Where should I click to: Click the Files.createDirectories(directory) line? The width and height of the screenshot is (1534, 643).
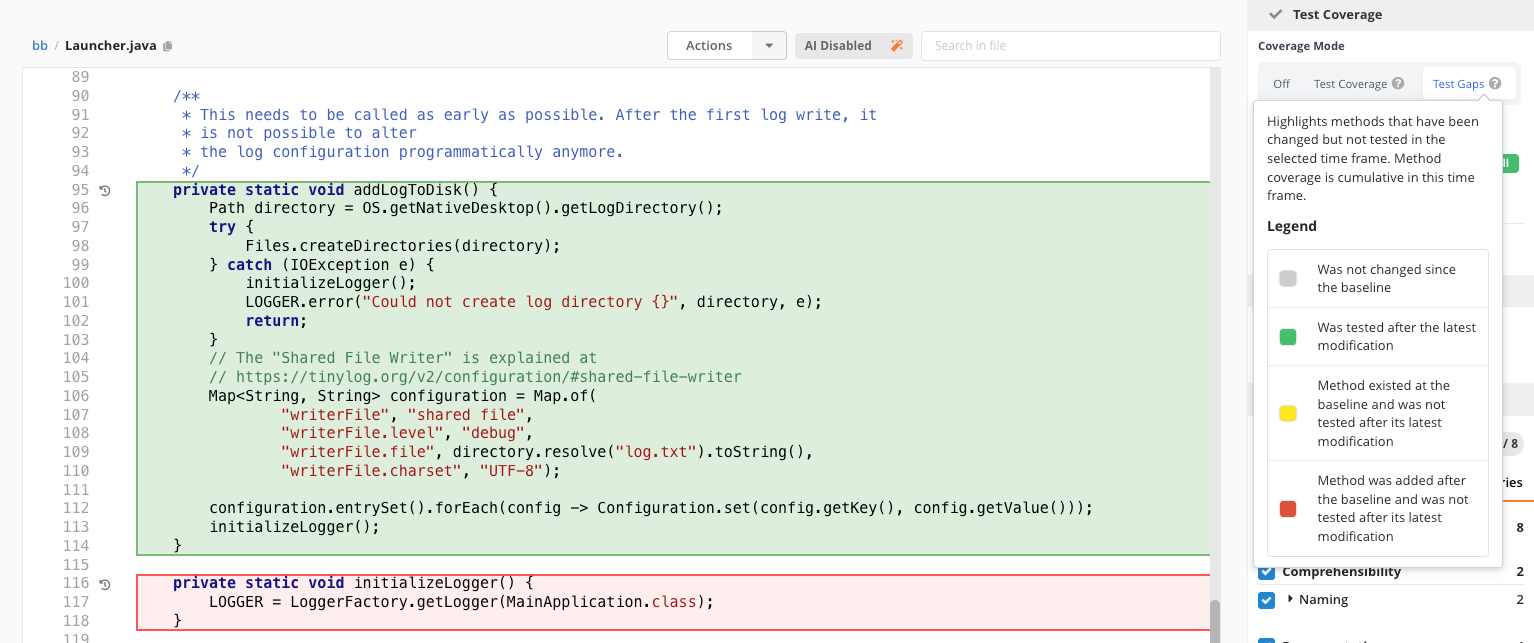tap(403, 246)
